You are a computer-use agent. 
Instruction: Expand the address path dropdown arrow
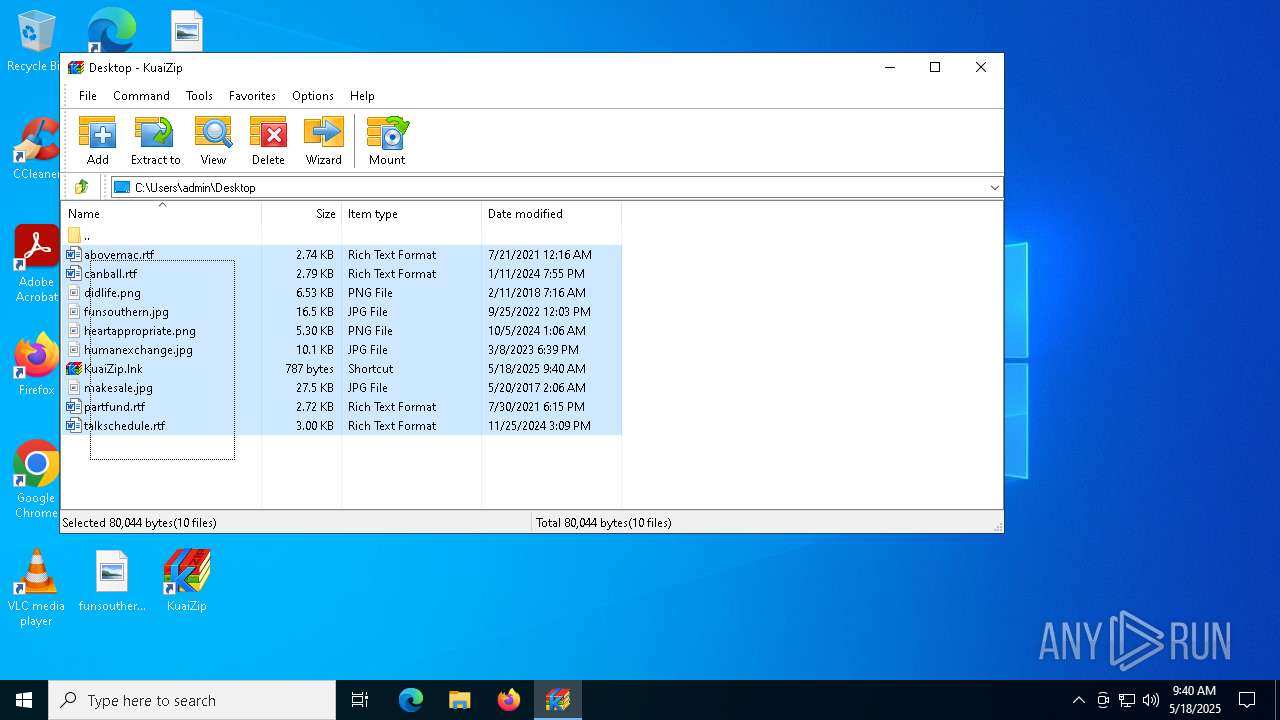click(x=994, y=187)
